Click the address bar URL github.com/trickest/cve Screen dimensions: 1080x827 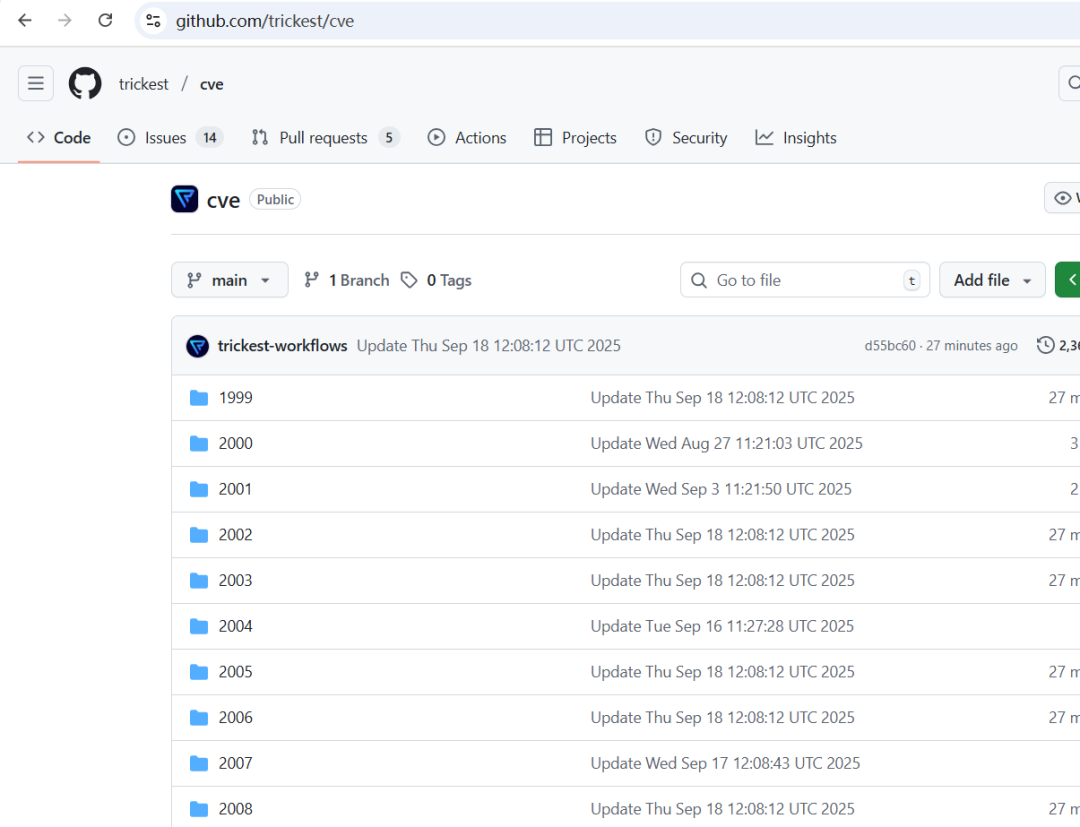[265, 21]
